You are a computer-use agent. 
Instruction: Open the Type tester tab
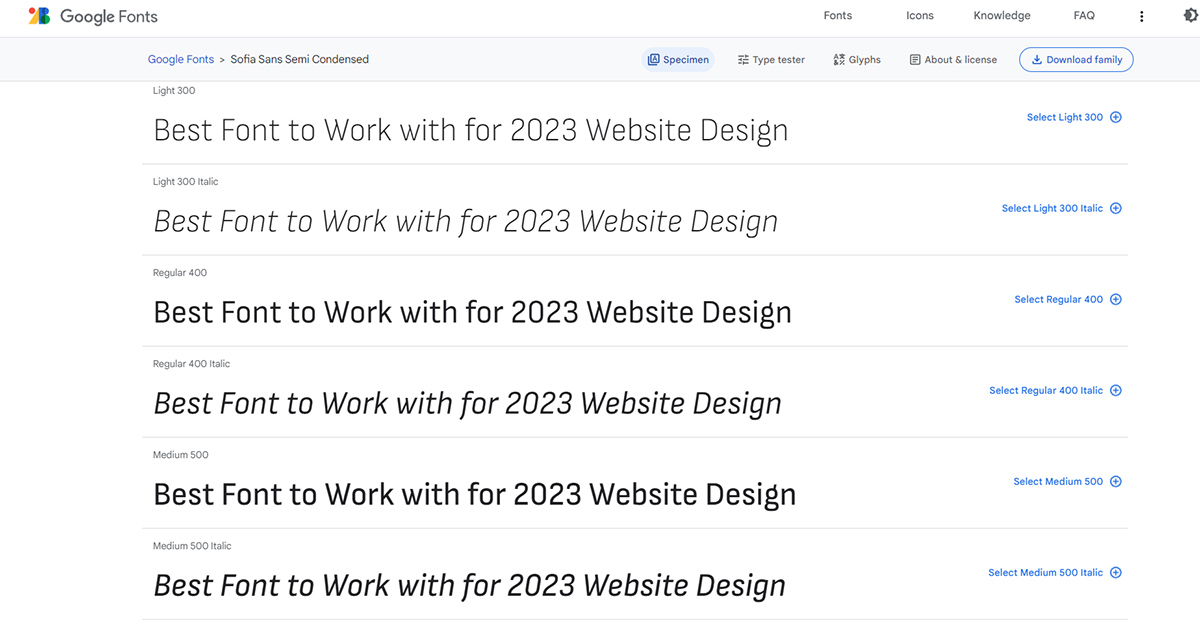coord(771,60)
